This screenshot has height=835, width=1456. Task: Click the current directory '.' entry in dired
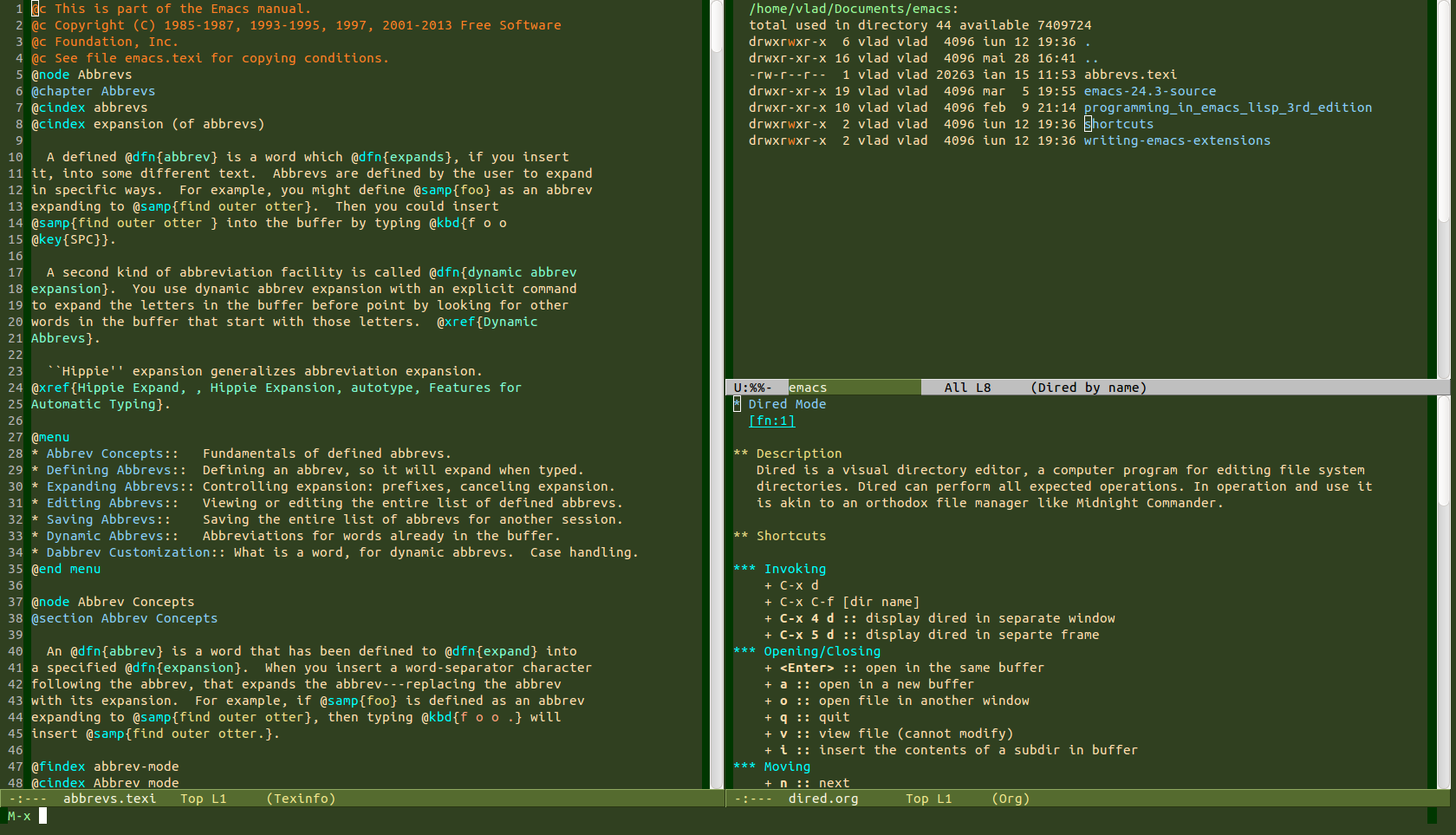[1088, 42]
